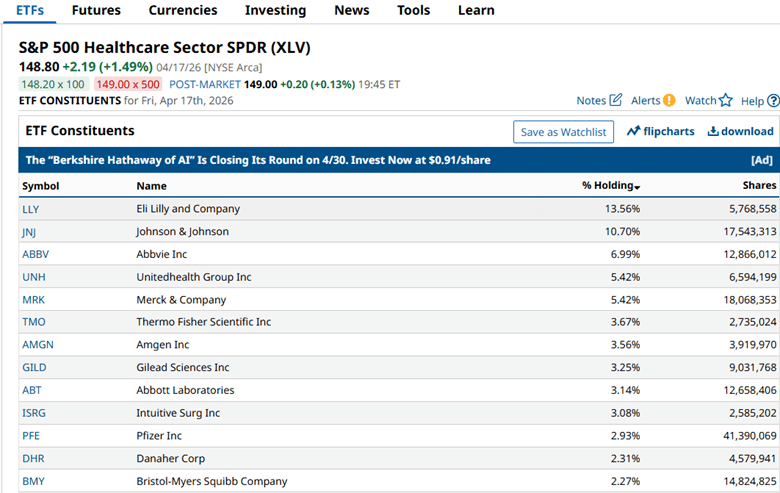Viewport: 780px width, 493px height.
Task: Open the Learn menu
Action: pos(476,10)
